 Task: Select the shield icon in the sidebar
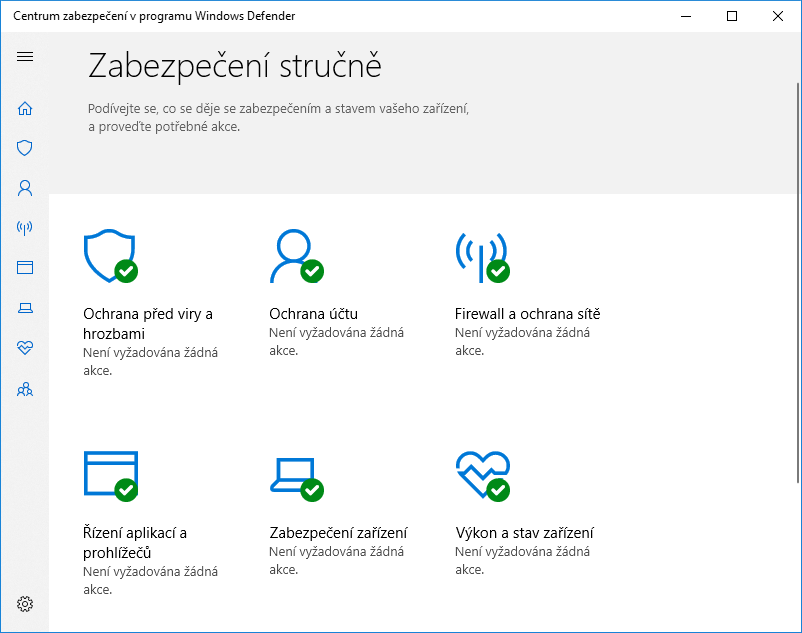point(25,148)
